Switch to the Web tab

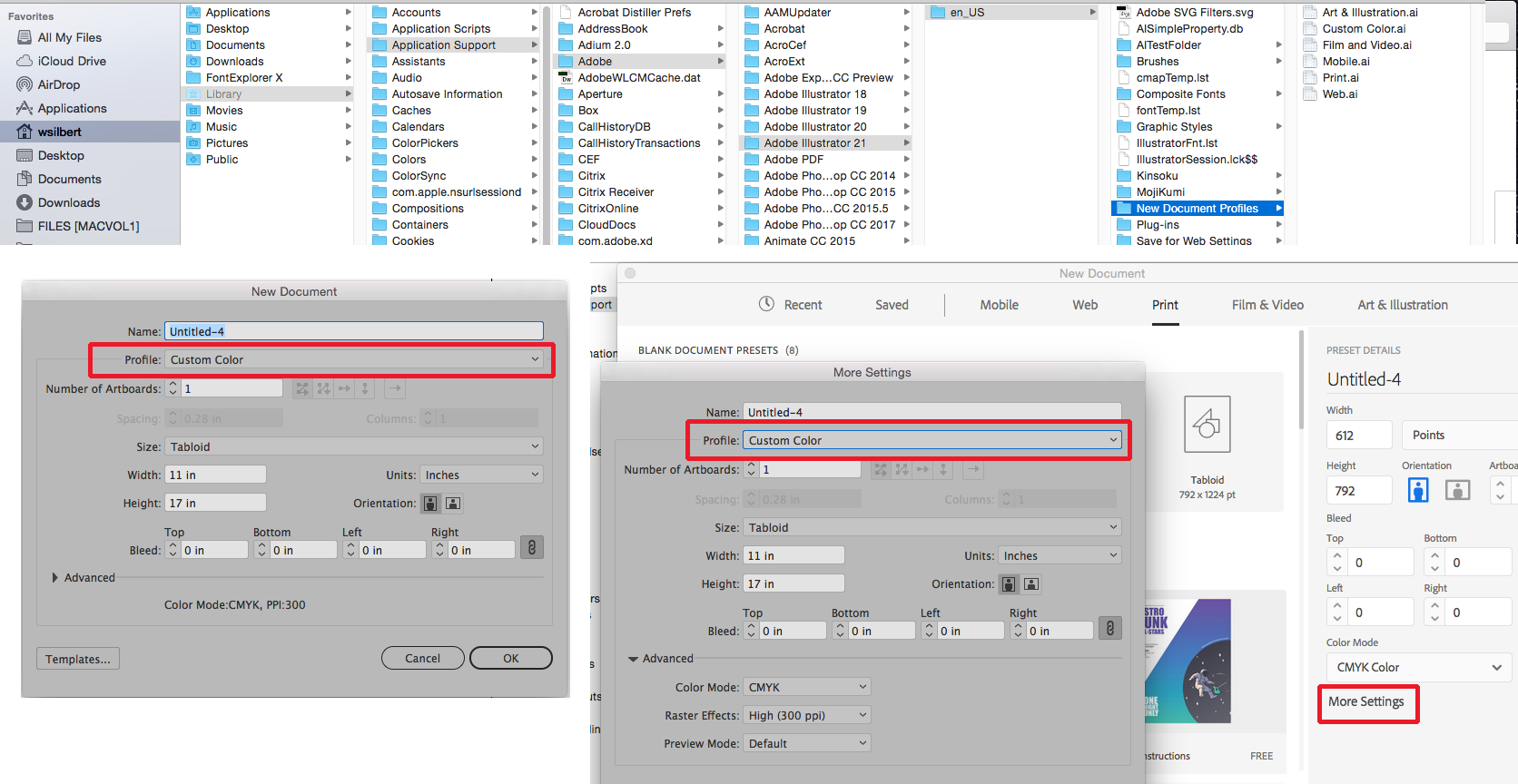(1085, 305)
